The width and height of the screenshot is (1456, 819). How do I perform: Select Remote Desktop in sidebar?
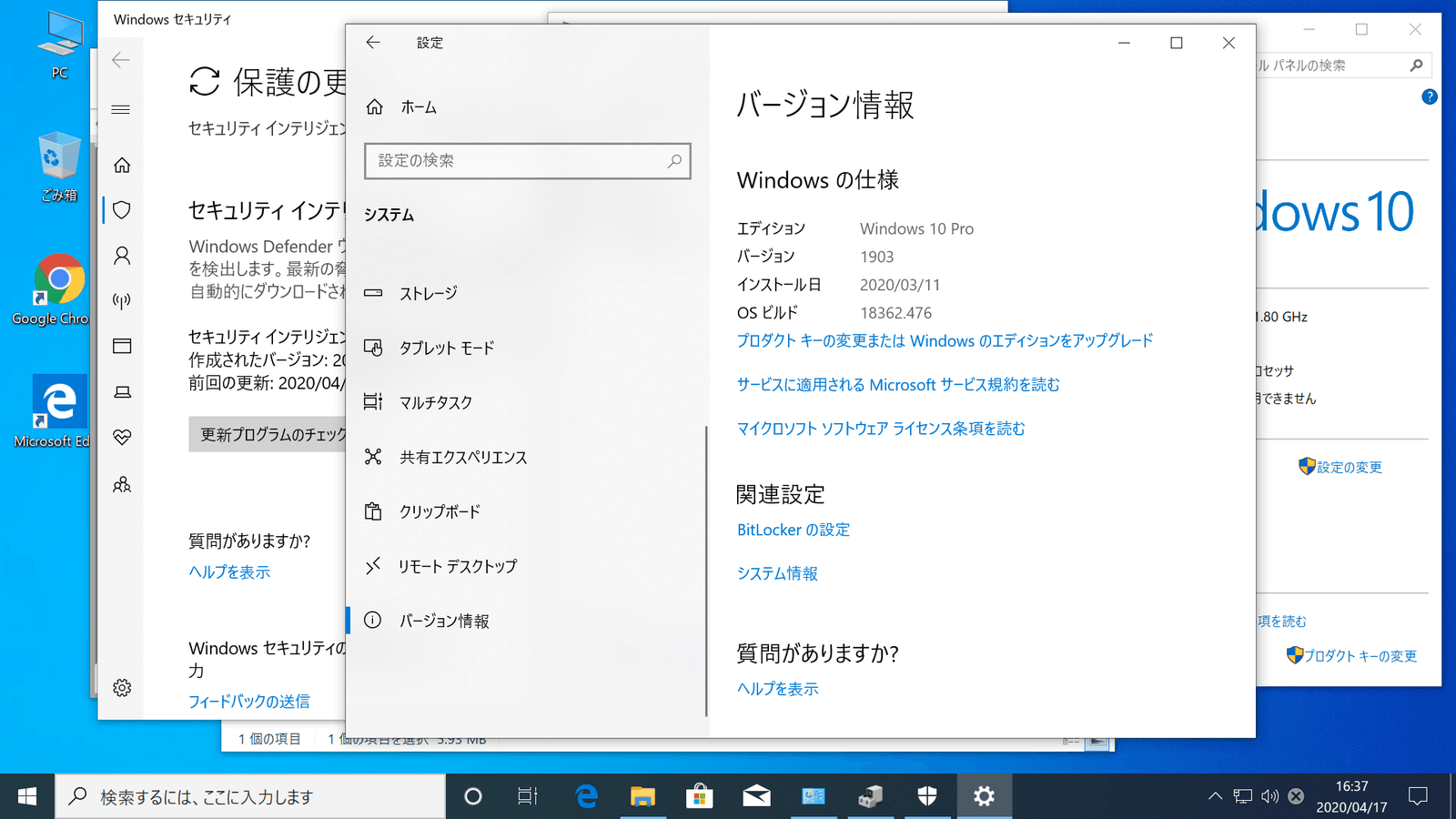pyautogui.click(x=457, y=566)
